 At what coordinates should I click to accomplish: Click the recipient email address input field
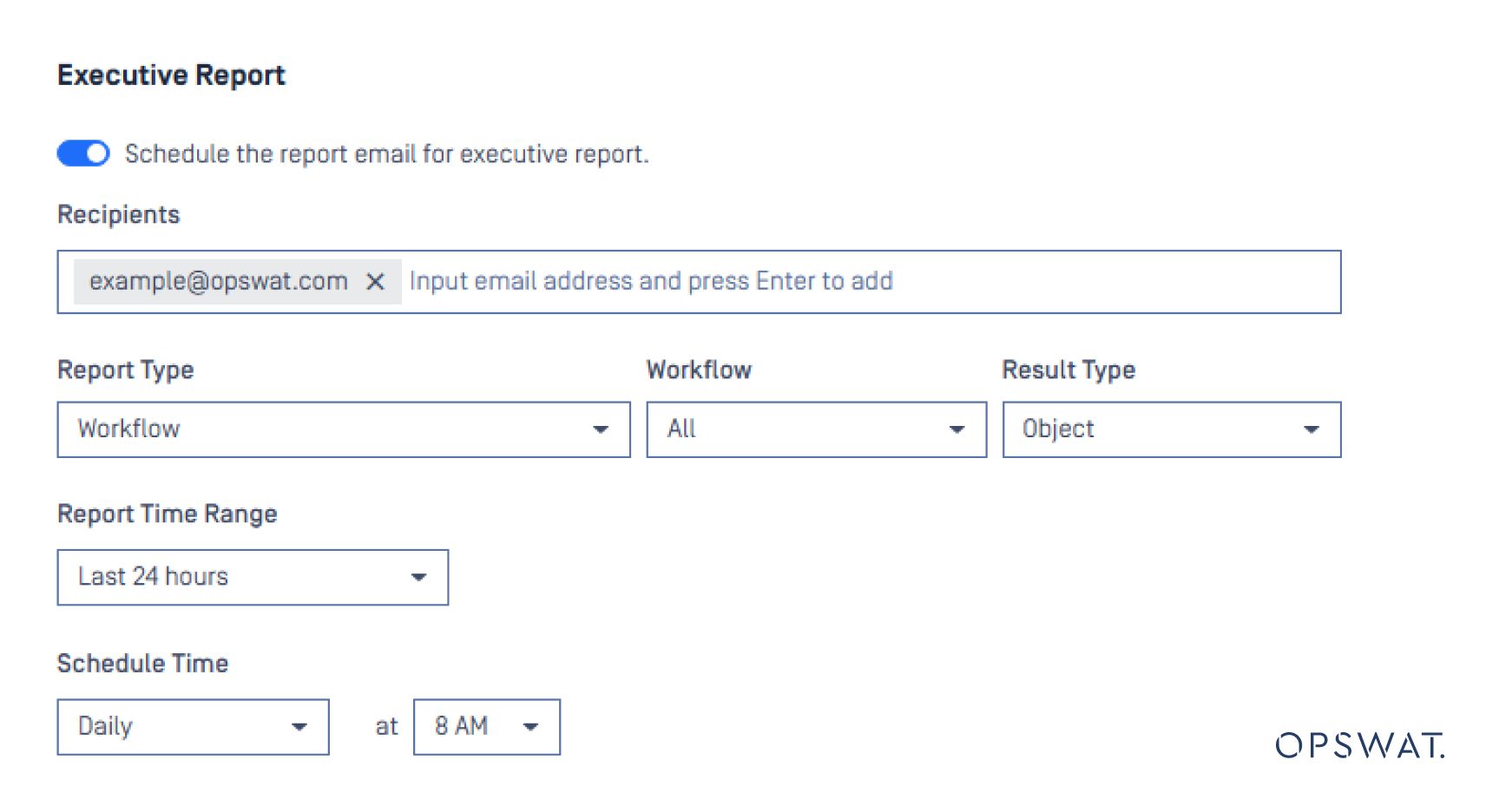(868, 282)
